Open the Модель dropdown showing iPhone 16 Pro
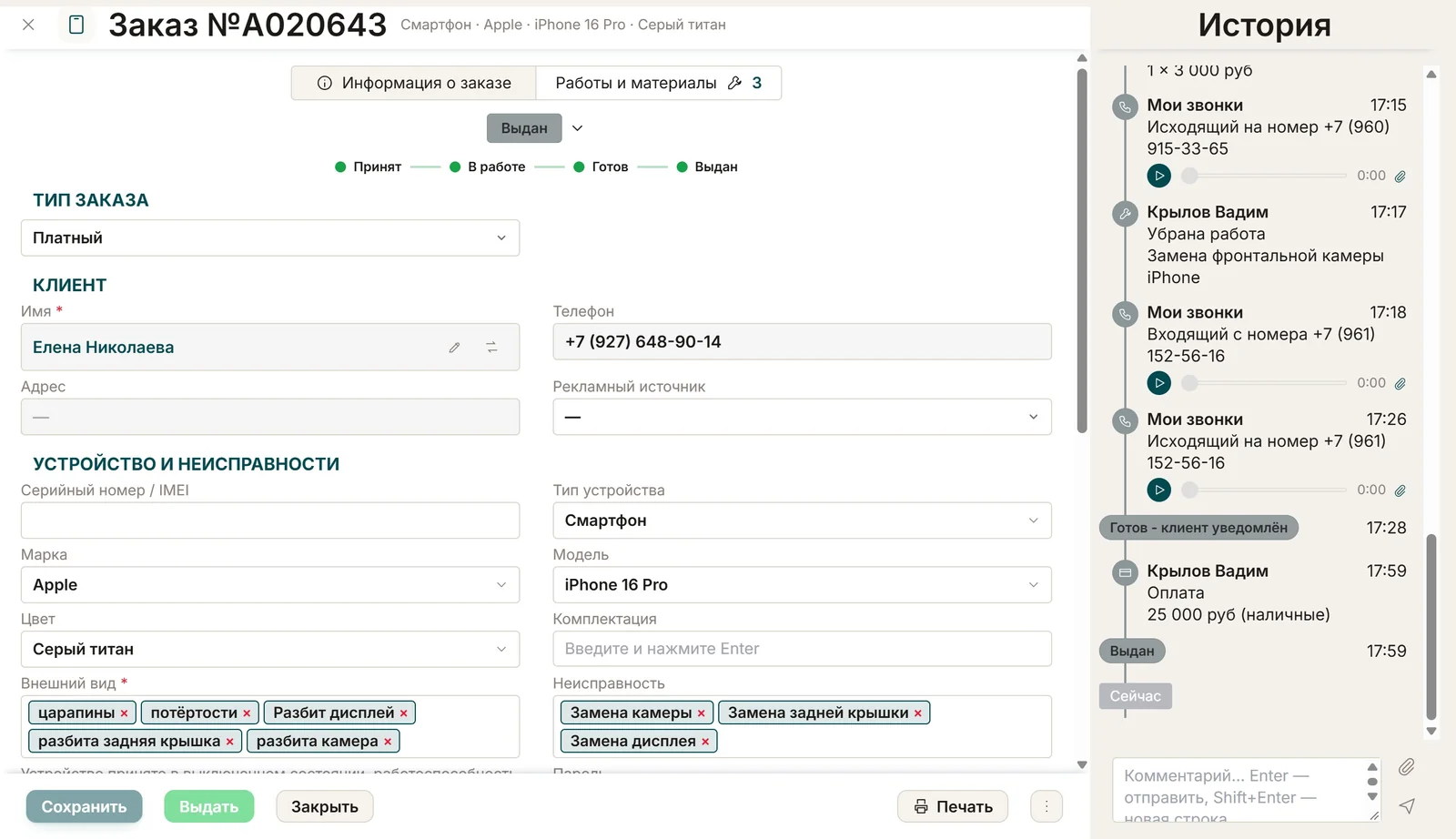Screen dimensions: 1456x839 pyautogui.click(x=802, y=585)
